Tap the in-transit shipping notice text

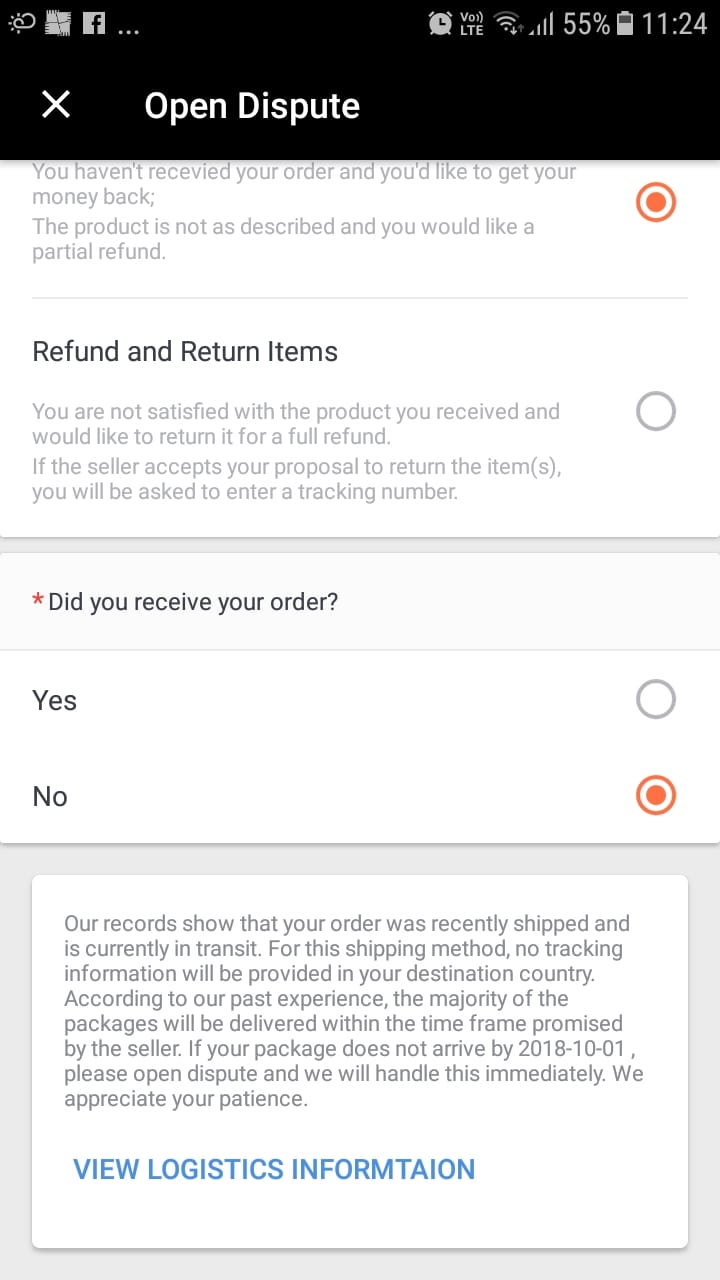(x=355, y=1010)
